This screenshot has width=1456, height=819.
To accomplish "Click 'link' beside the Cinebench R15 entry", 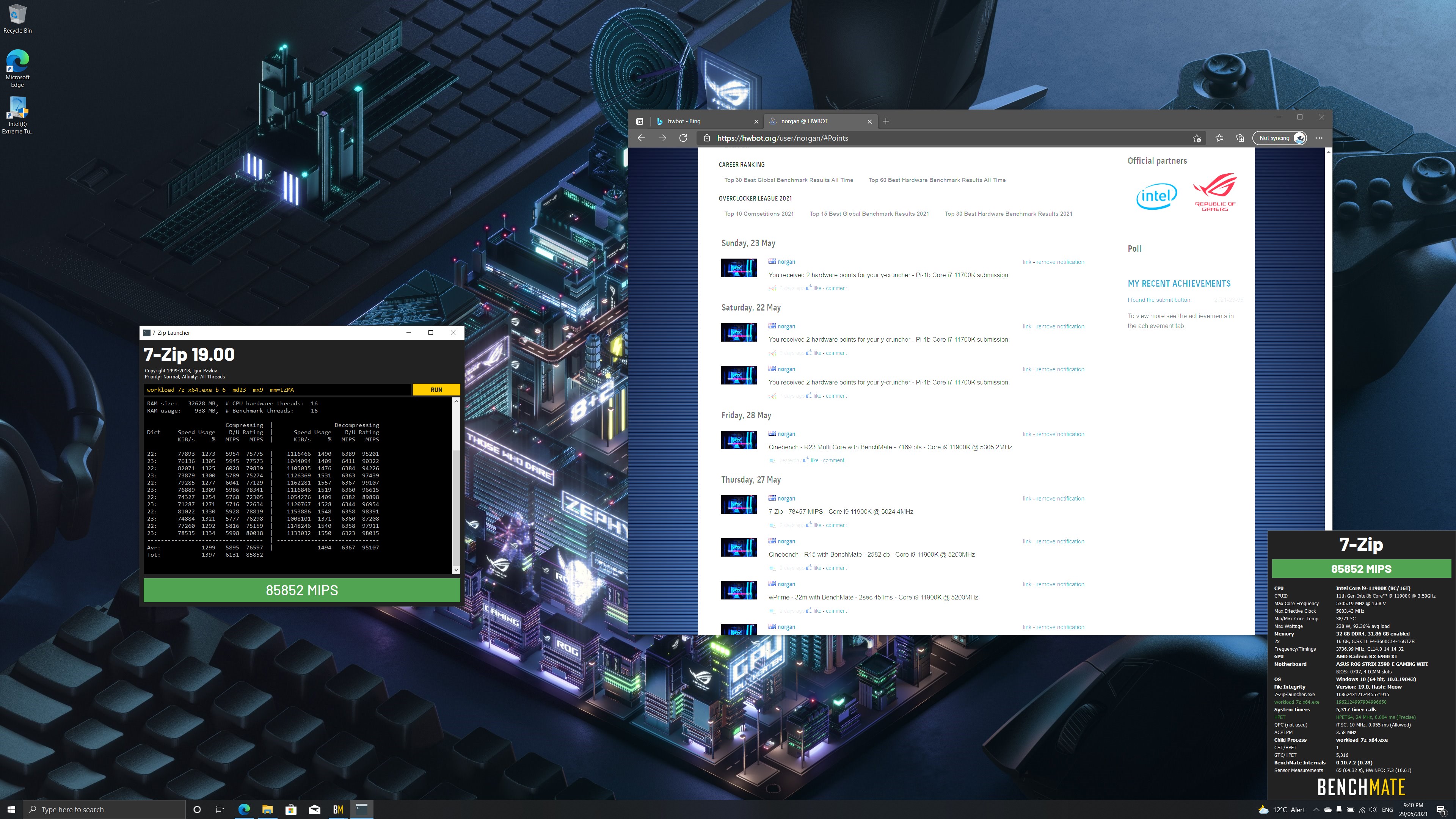I will tap(1026, 541).
